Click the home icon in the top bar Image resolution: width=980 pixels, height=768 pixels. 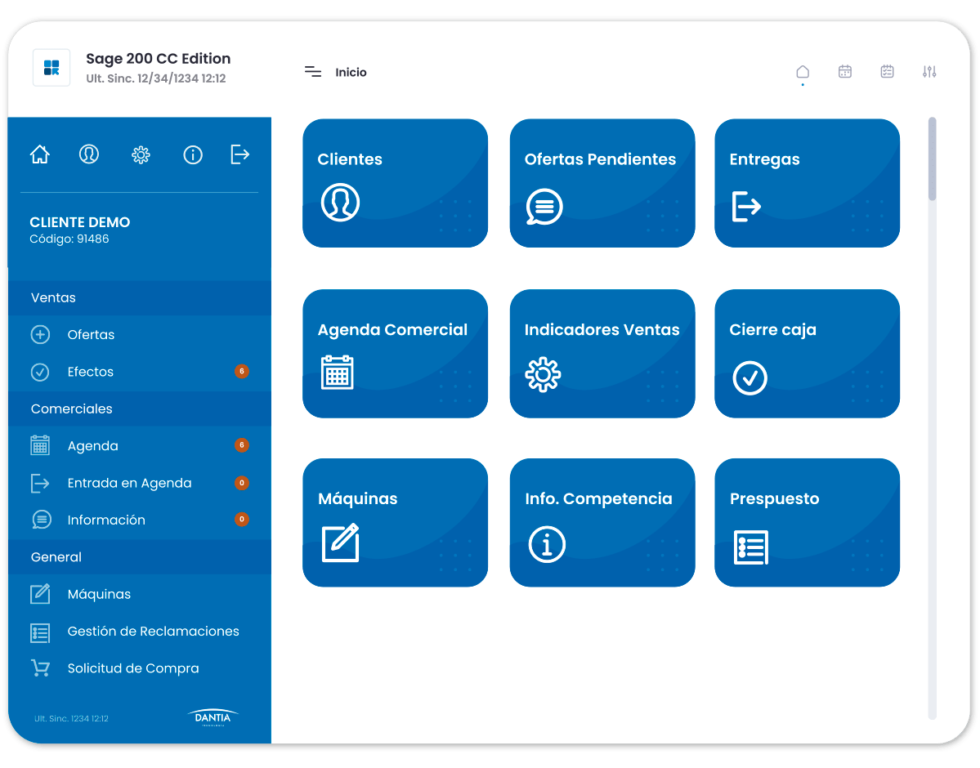(802, 72)
